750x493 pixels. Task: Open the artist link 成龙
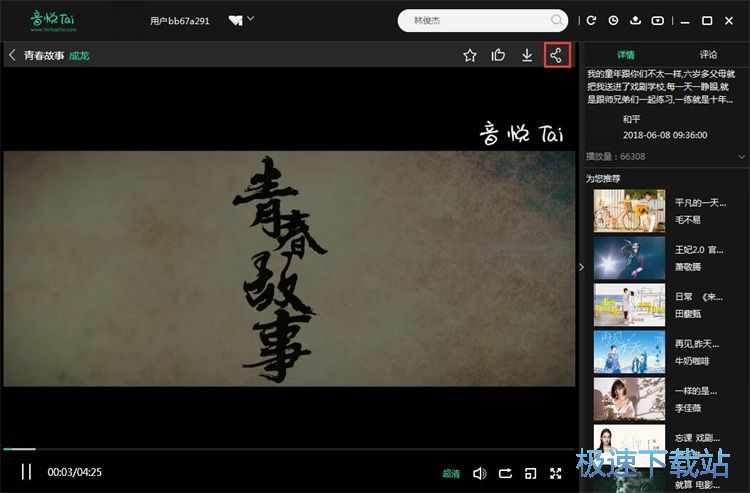pos(79,55)
